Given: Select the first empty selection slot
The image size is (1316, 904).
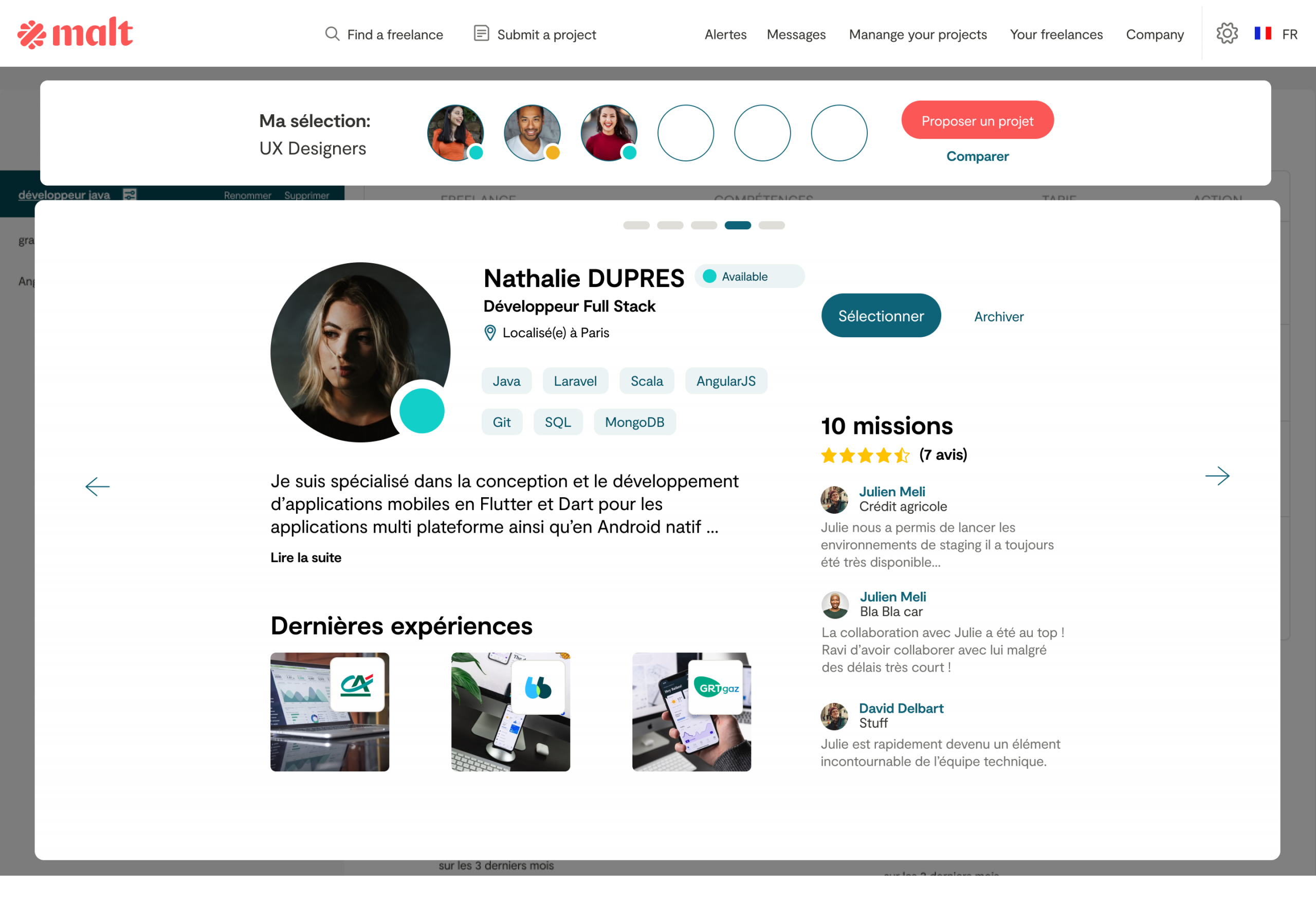Looking at the screenshot, I should pyautogui.click(x=686, y=133).
